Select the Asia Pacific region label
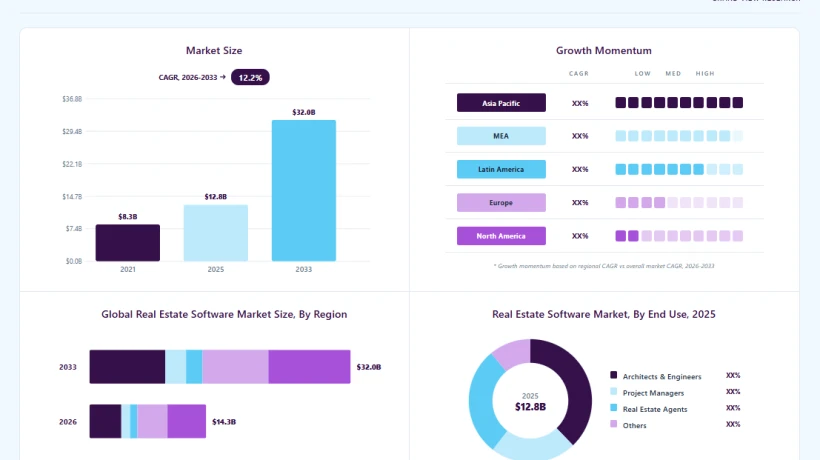Image resolution: width=820 pixels, height=460 pixels. pyautogui.click(x=501, y=103)
